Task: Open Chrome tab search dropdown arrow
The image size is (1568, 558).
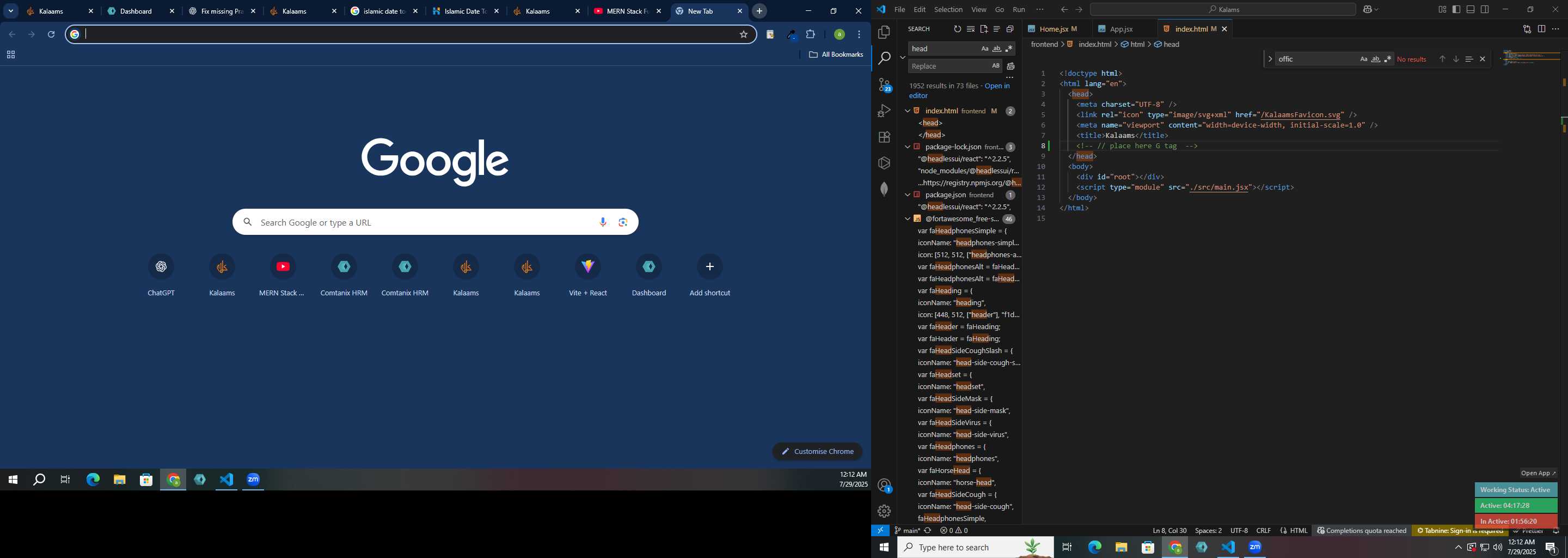Action: coord(11,11)
